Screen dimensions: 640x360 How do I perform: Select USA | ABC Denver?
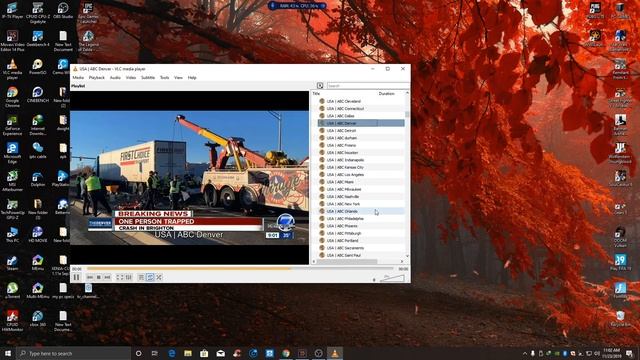361,123
